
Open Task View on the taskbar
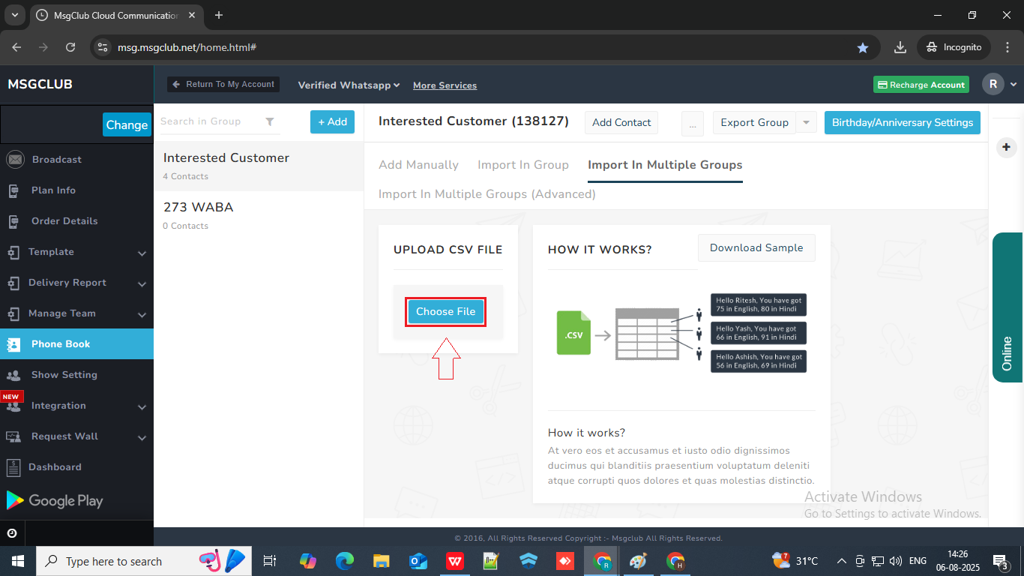pyautogui.click(x=270, y=561)
